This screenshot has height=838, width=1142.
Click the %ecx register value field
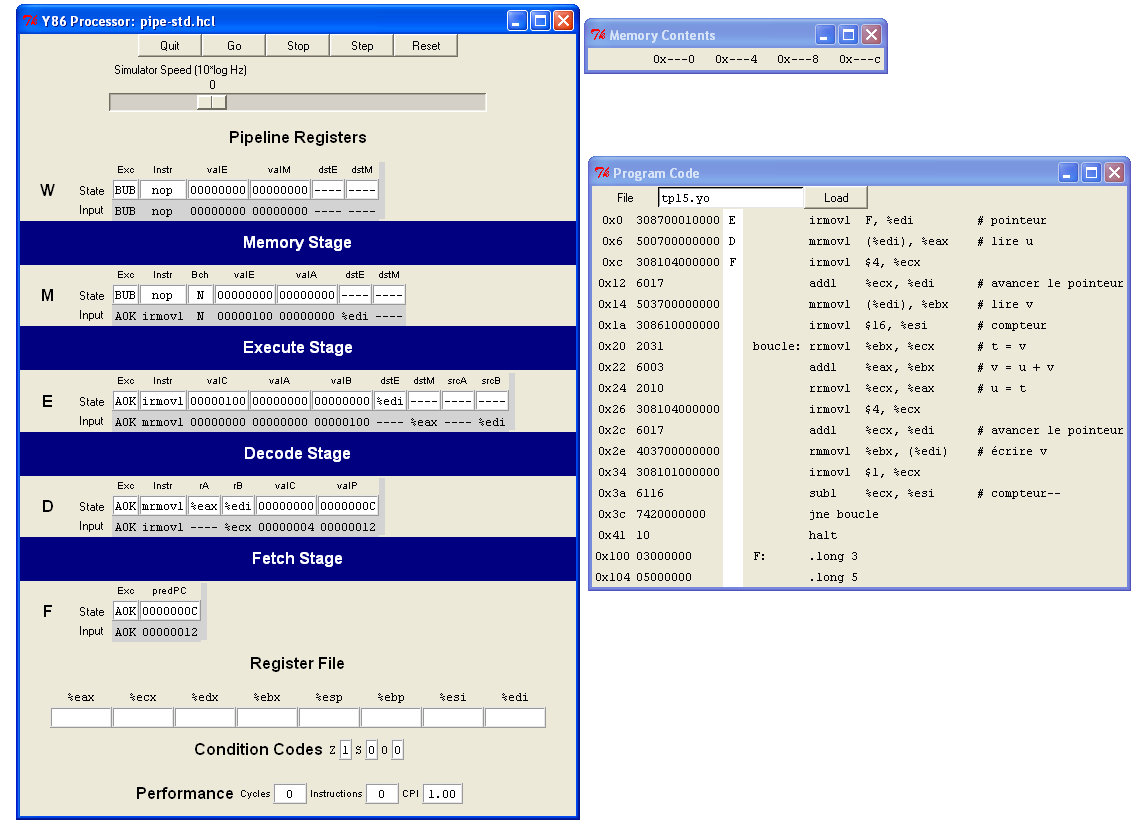tap(143, 717)
